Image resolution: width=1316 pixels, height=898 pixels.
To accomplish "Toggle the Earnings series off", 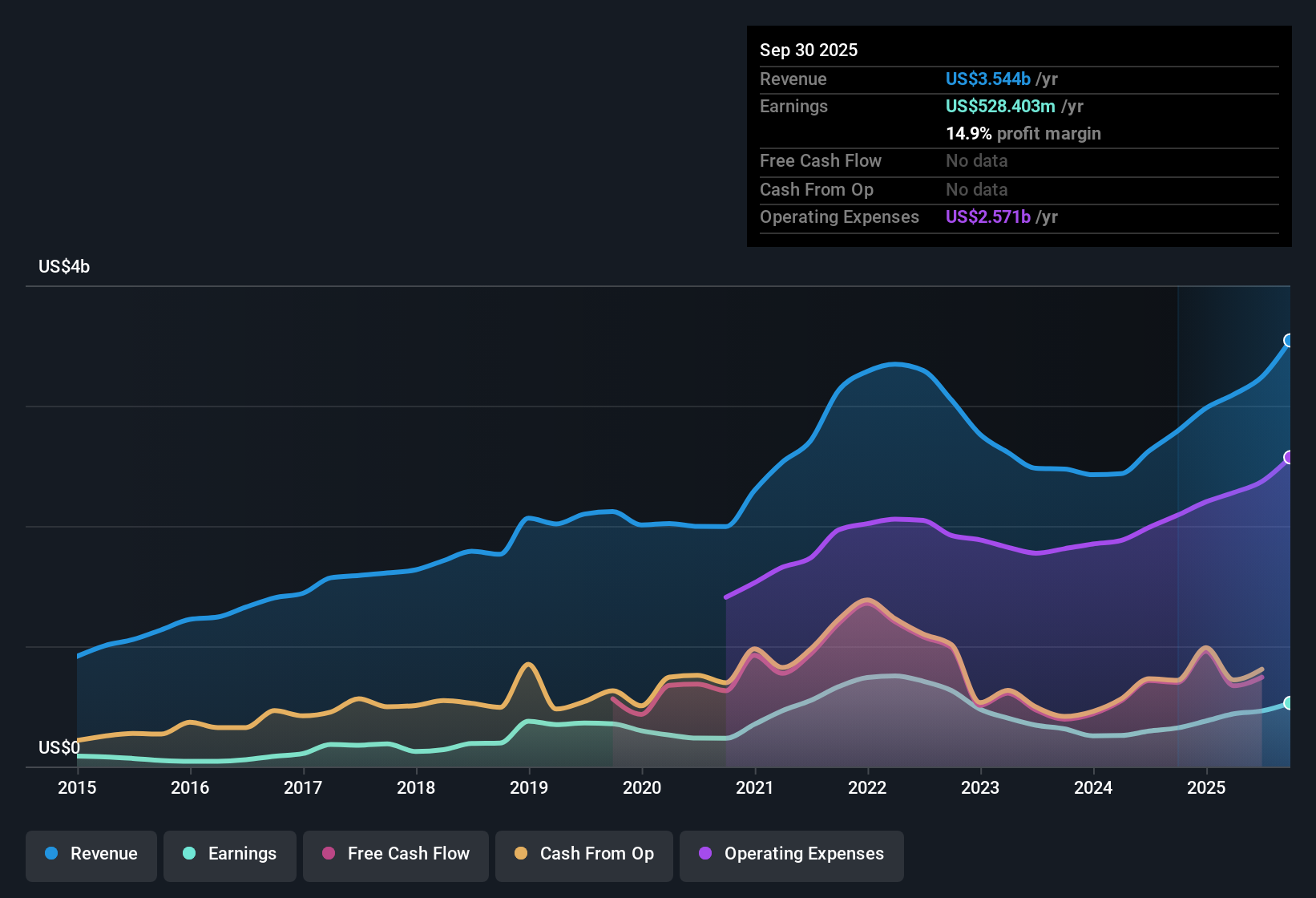I will (x=230, y=854).
